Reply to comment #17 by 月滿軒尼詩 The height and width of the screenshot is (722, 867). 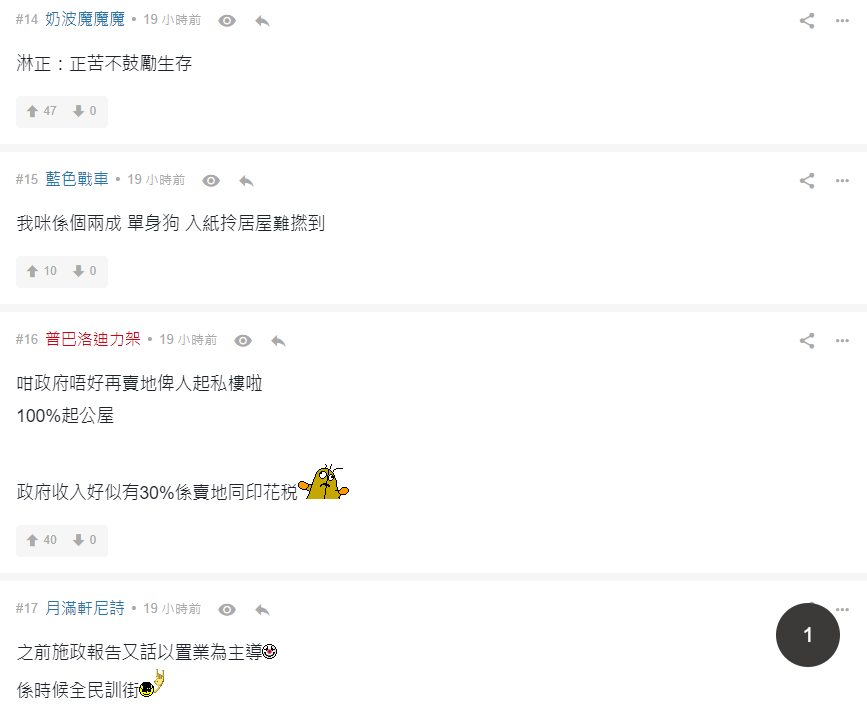pos(262,610)
